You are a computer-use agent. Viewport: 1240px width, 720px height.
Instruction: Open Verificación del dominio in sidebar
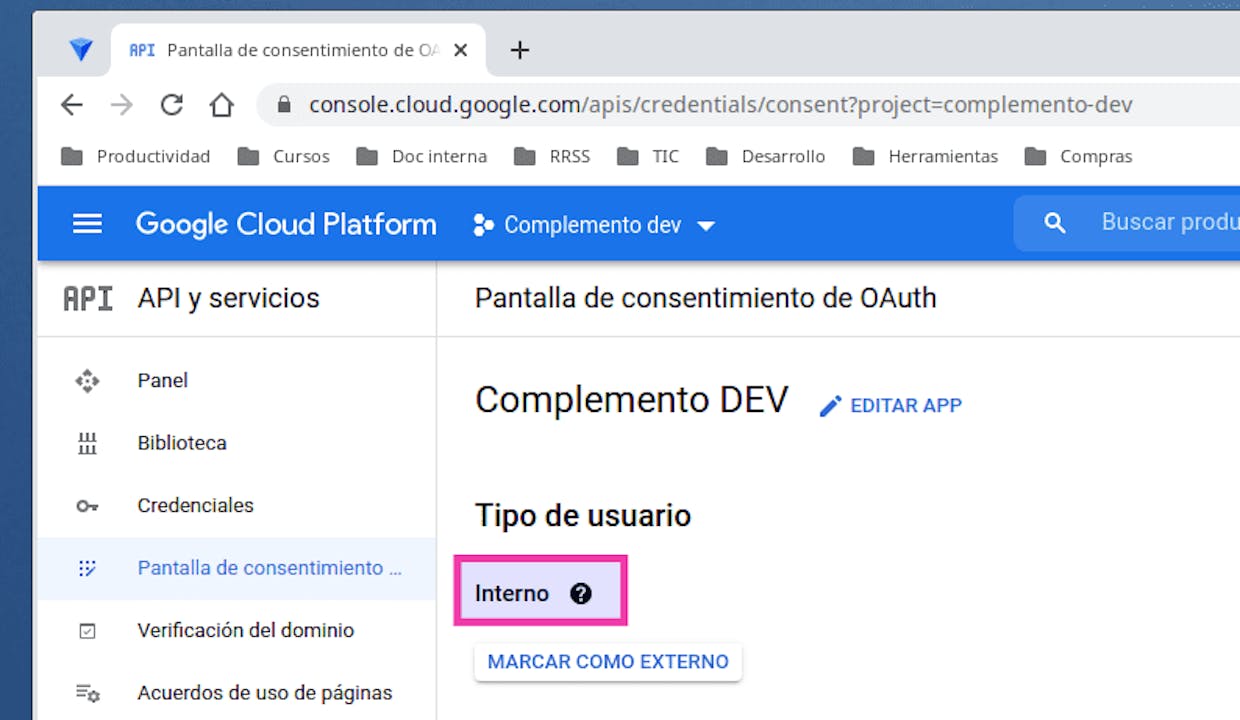[x=237, y=630]
